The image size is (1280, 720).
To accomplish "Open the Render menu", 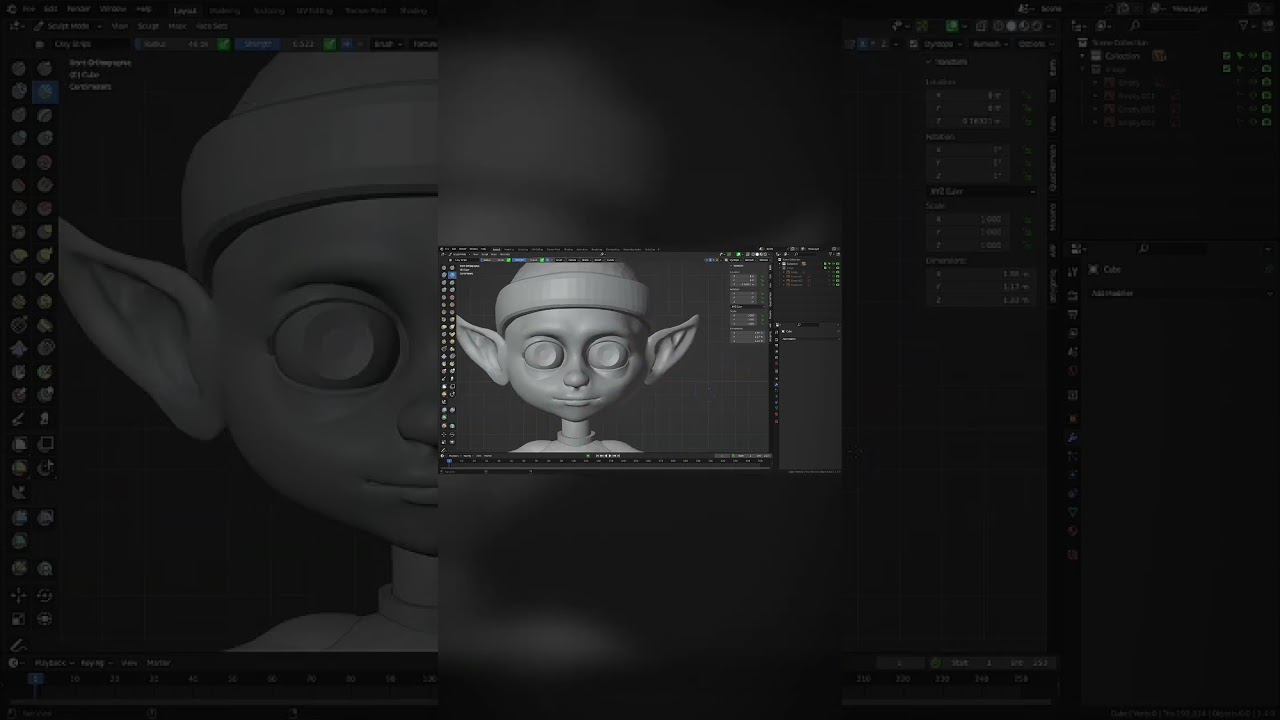I will 78,9.
